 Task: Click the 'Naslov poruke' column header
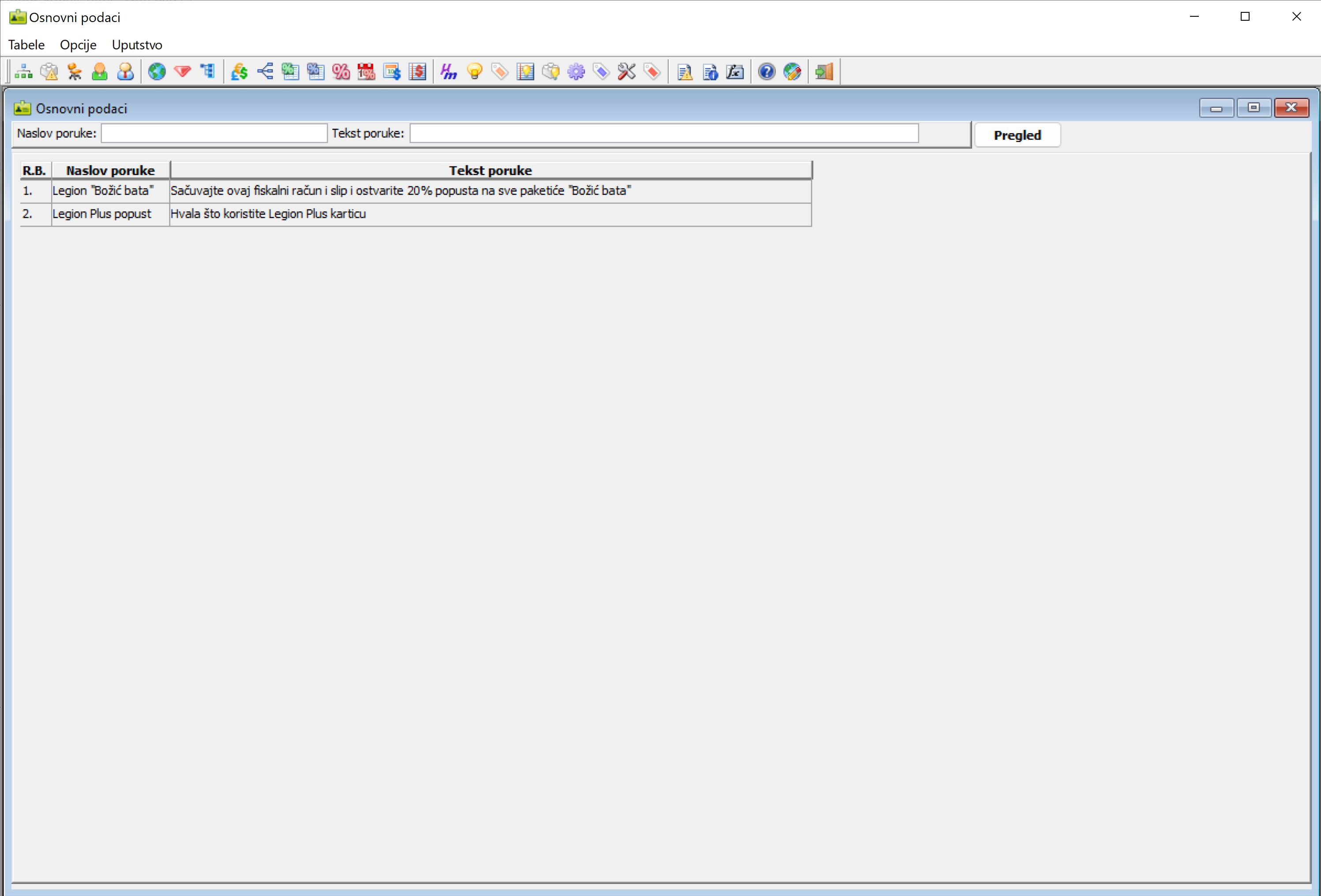110,171
